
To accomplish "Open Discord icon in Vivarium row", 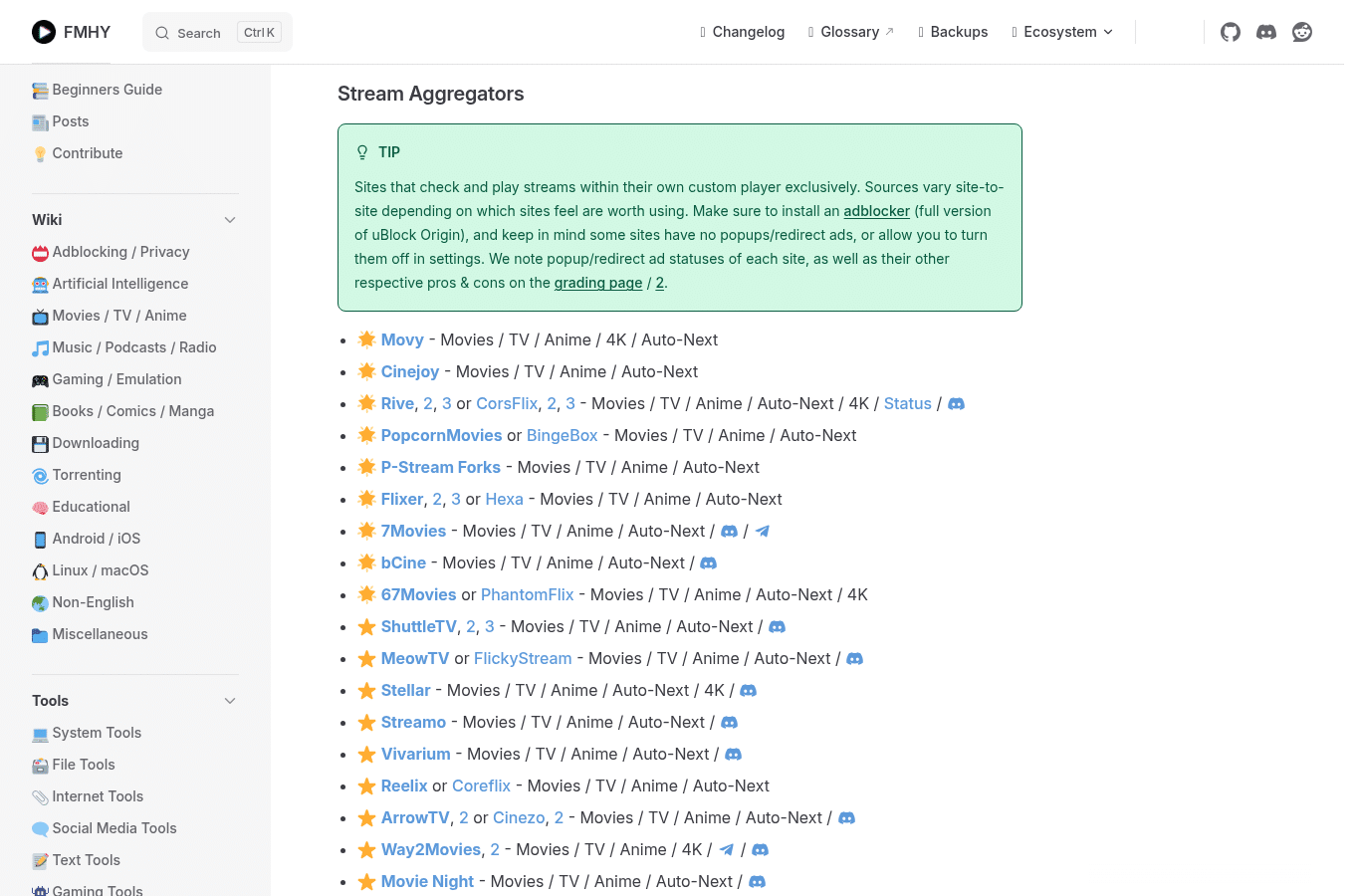I will pyautogui.click(x=734, y=755).
